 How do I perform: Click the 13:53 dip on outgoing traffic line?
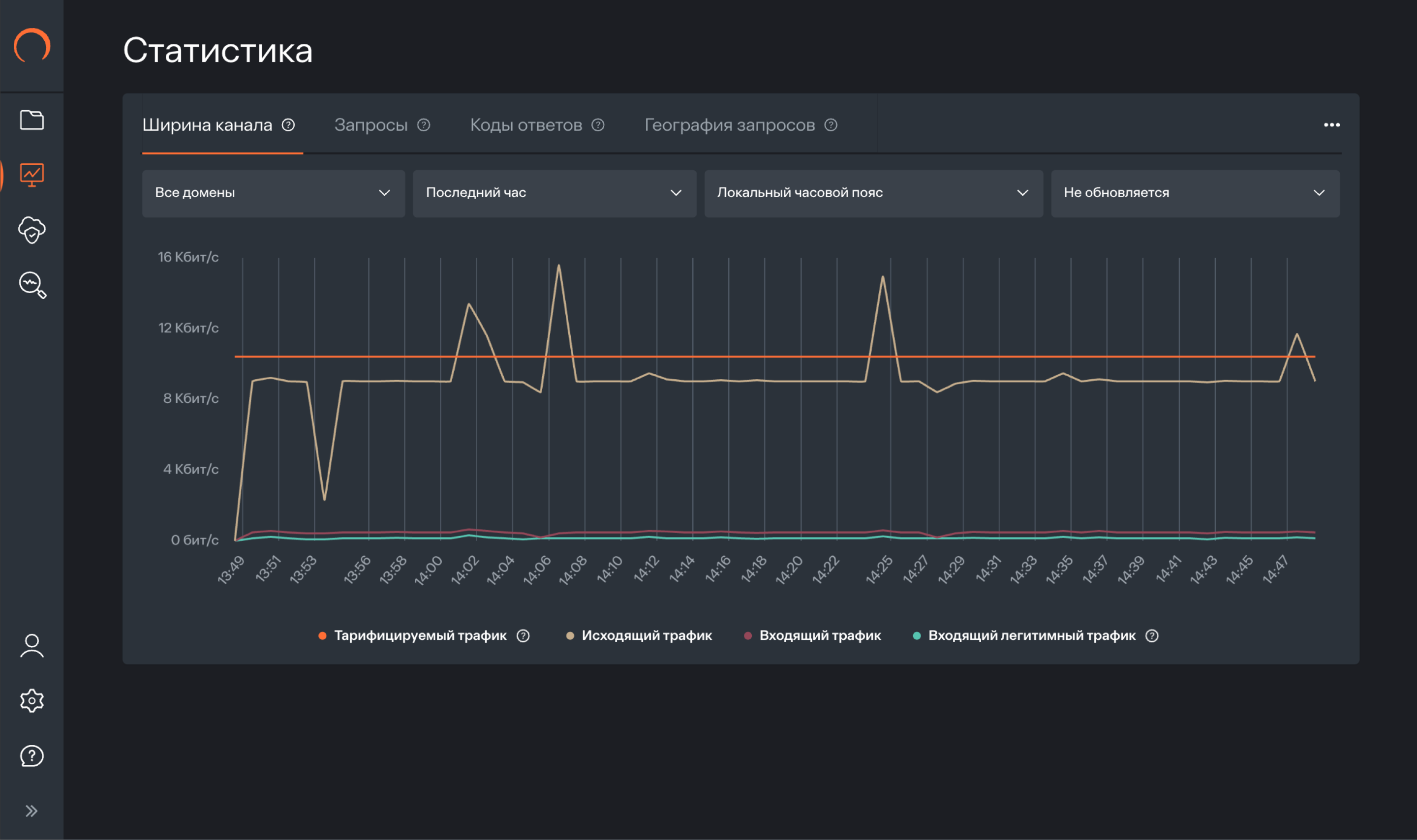click(324, 499)
